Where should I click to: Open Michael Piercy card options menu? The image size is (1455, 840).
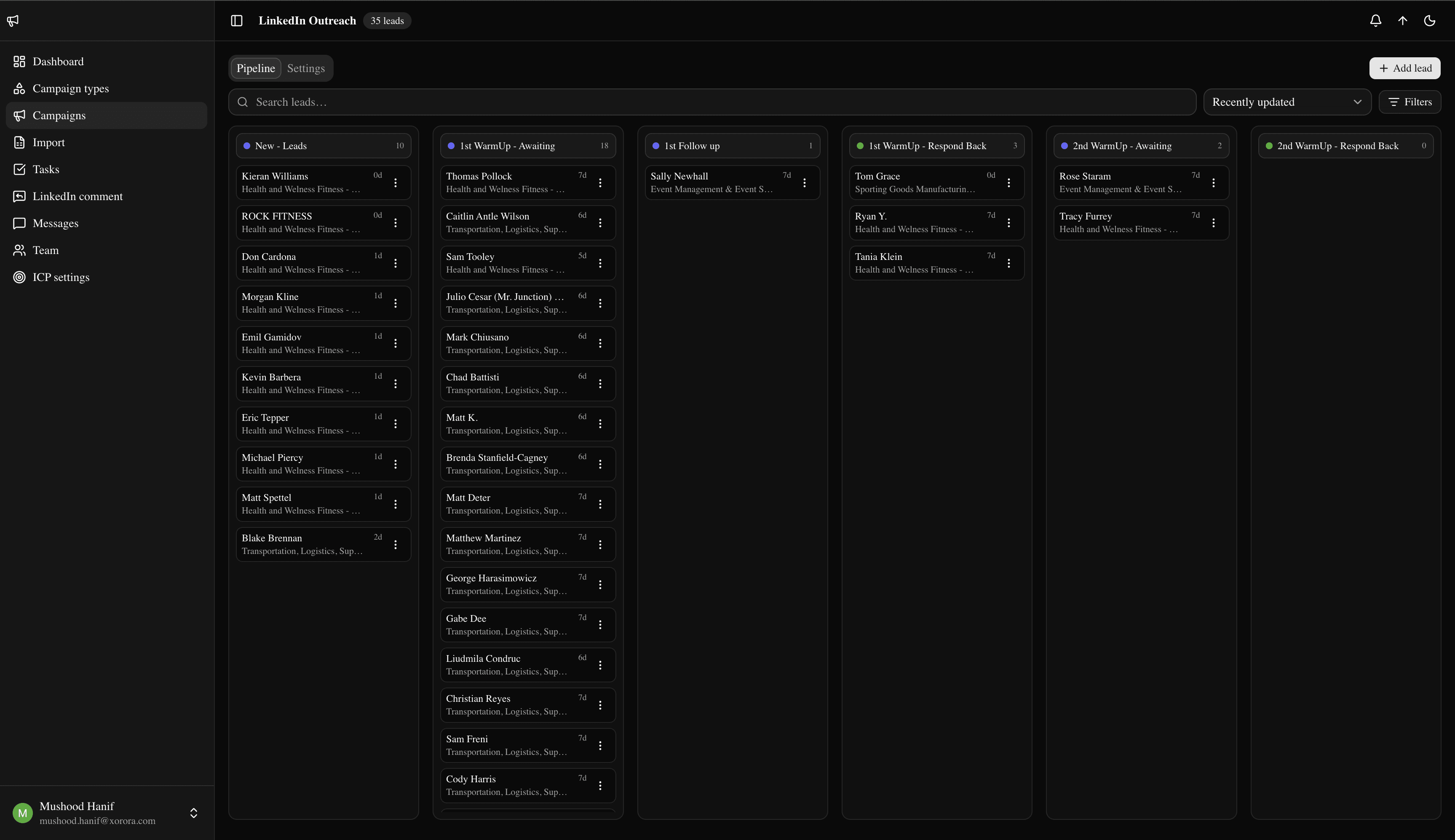pos(395,464)
